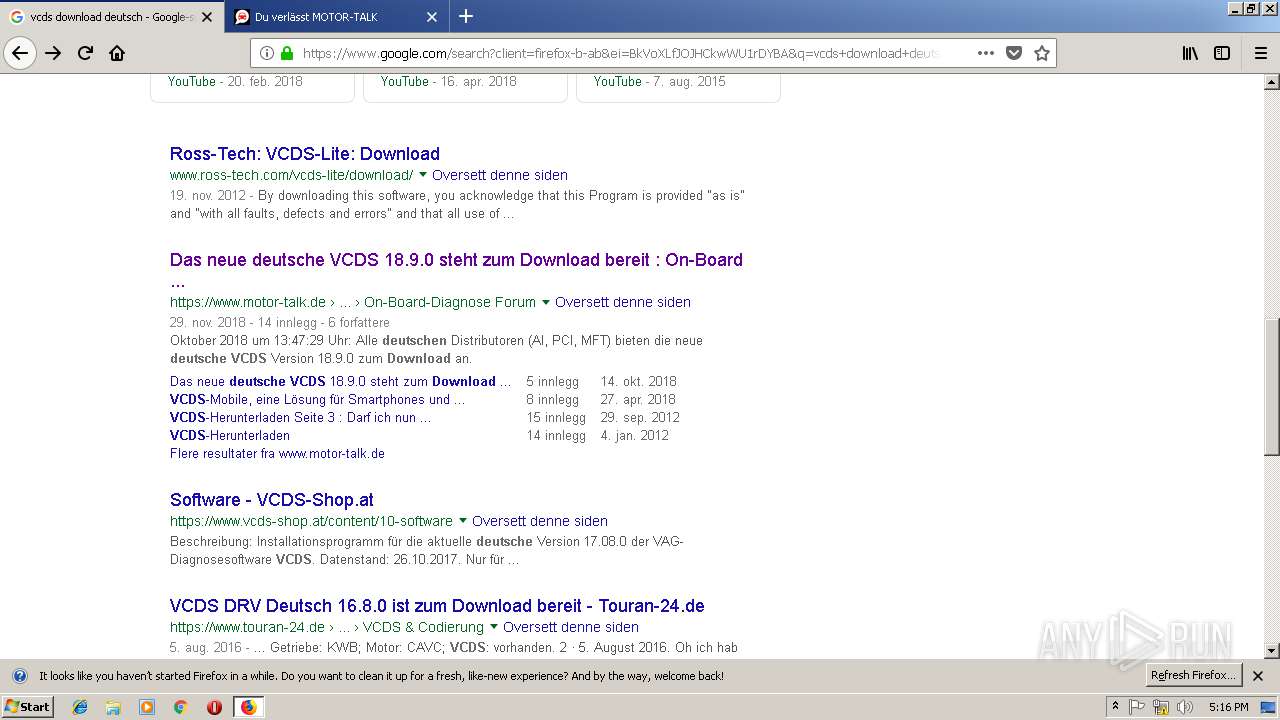The image size is (1280, 720).
Task: Expand options arrow for motor-talk.de result
Action: (546, 302)
